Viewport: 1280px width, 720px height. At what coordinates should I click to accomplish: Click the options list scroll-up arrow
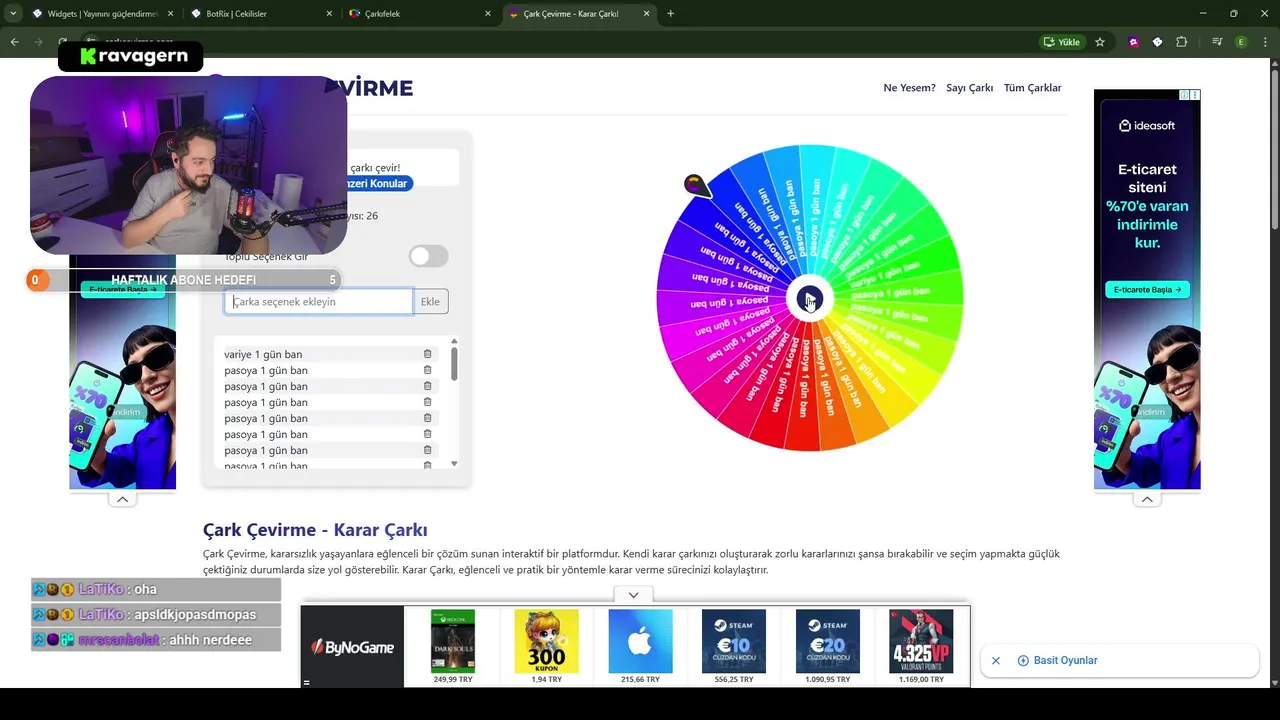(x=454, y=341)
